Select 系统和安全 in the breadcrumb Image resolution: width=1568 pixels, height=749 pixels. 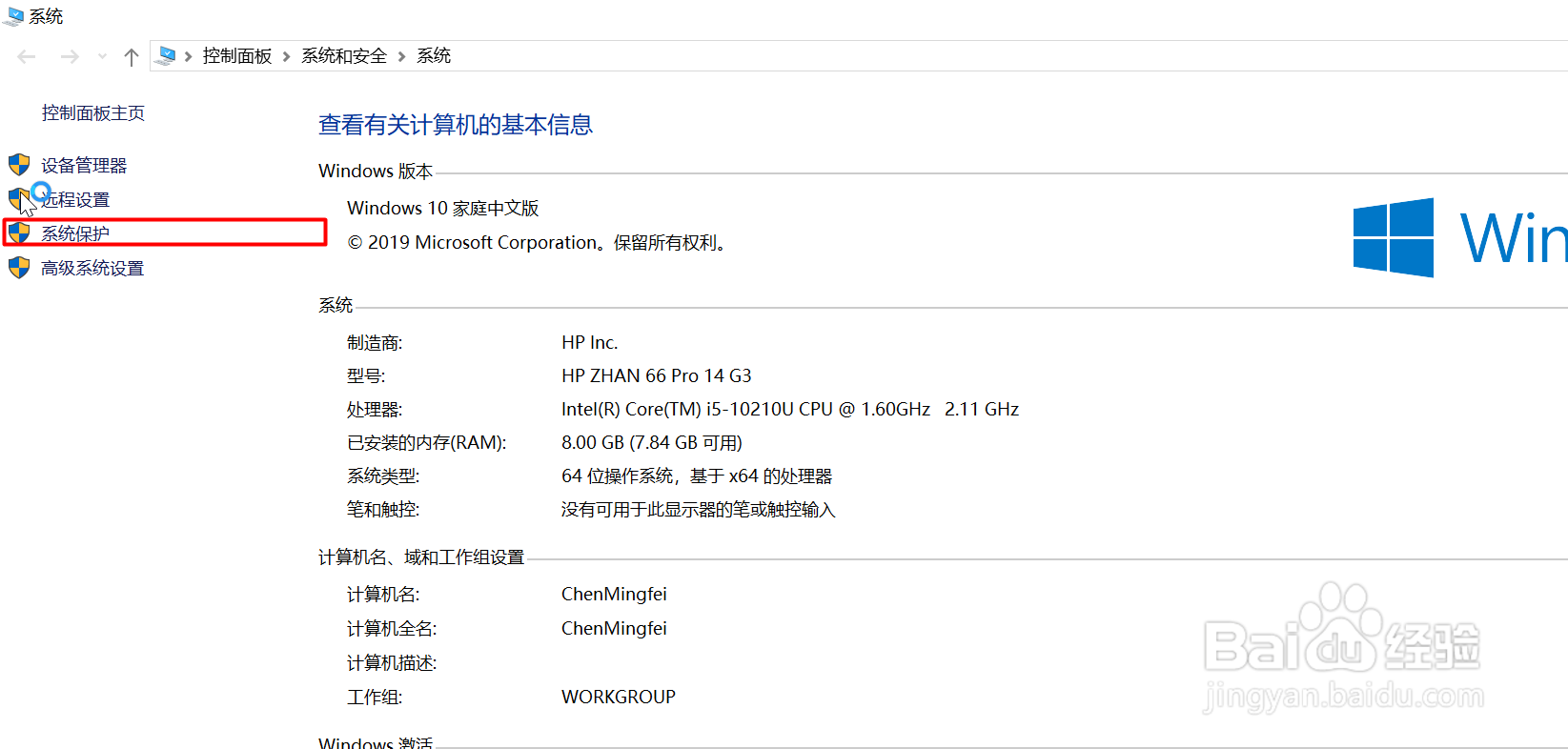pos(344,56)
